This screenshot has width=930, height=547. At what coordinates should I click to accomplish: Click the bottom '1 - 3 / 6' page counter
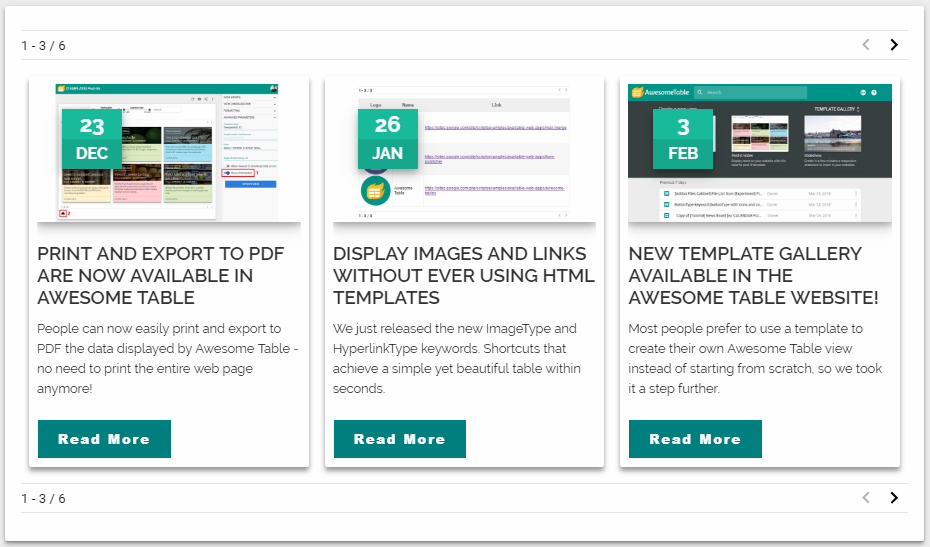click(x=43, y=498)
